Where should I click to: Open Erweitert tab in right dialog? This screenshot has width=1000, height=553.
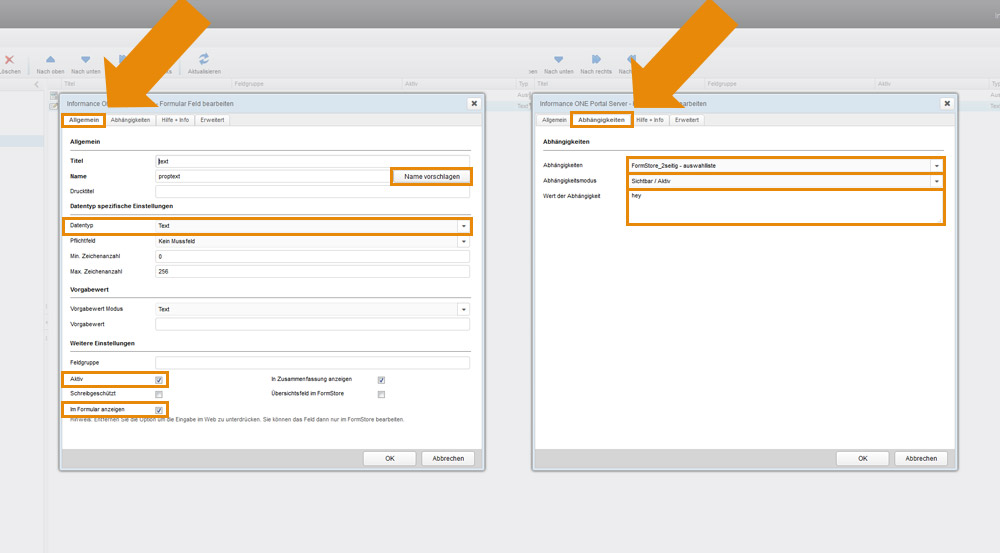(687, 120)
